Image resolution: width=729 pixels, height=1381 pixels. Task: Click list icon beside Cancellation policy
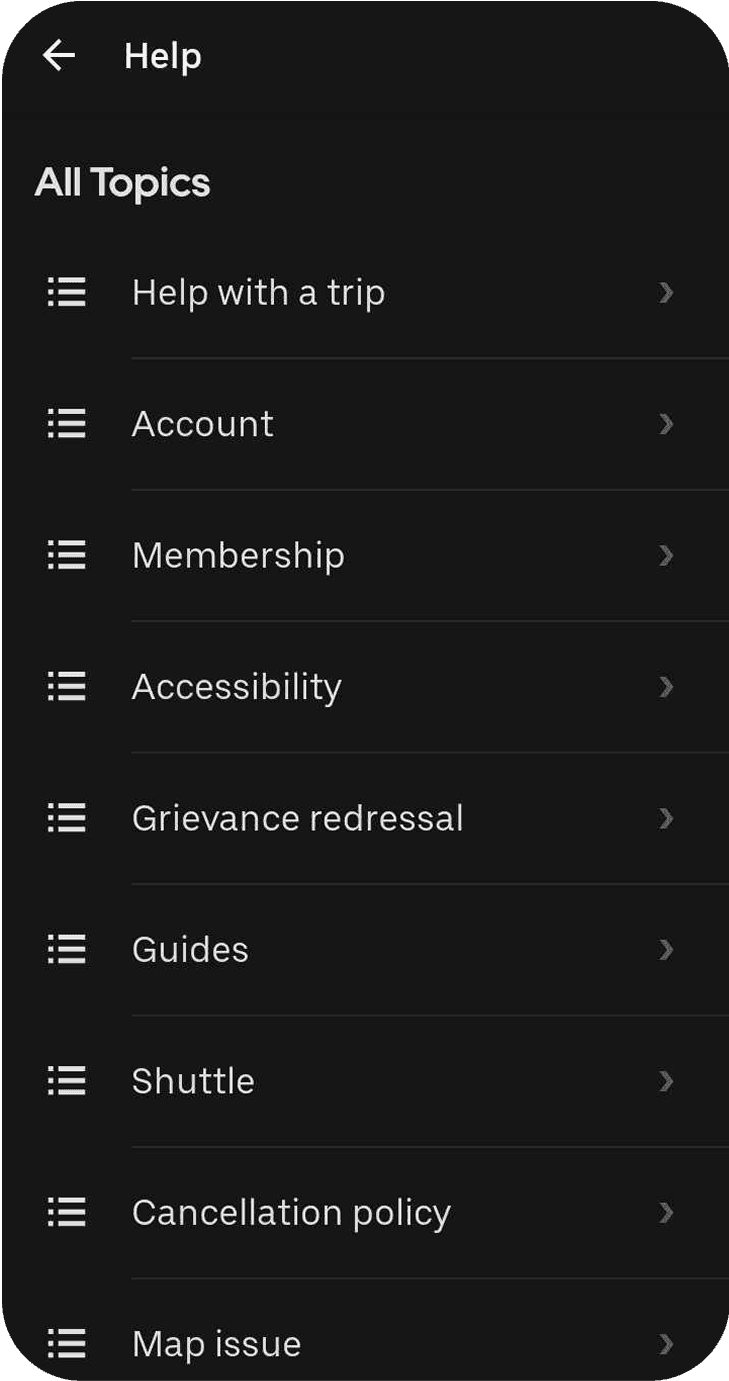point(67,1212)
